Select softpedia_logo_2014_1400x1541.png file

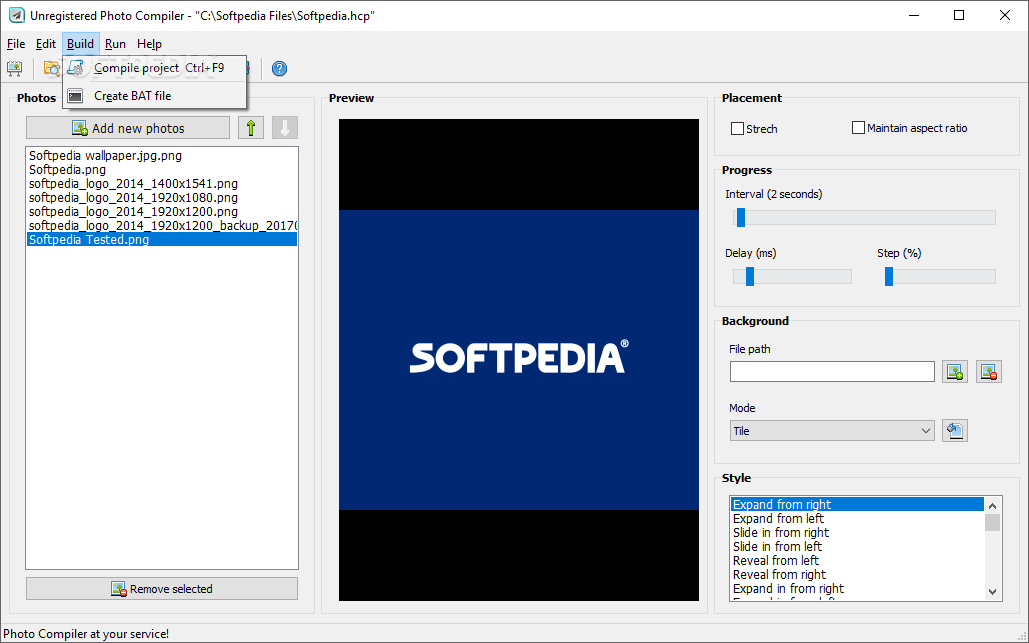click(x=162, y=184)
